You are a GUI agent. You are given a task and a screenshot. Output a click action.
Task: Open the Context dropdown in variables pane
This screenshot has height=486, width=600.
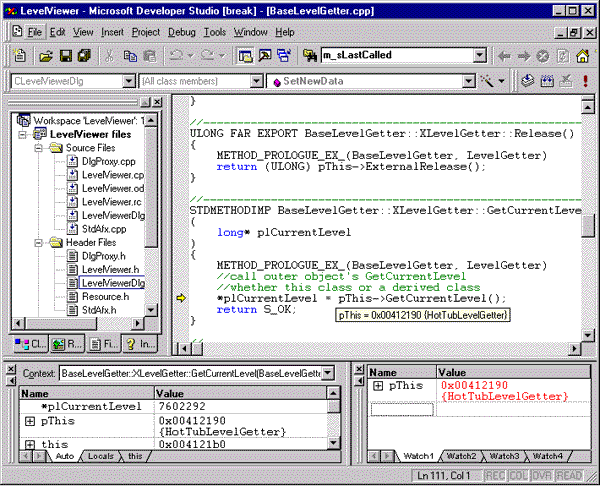tap(328, 373)
